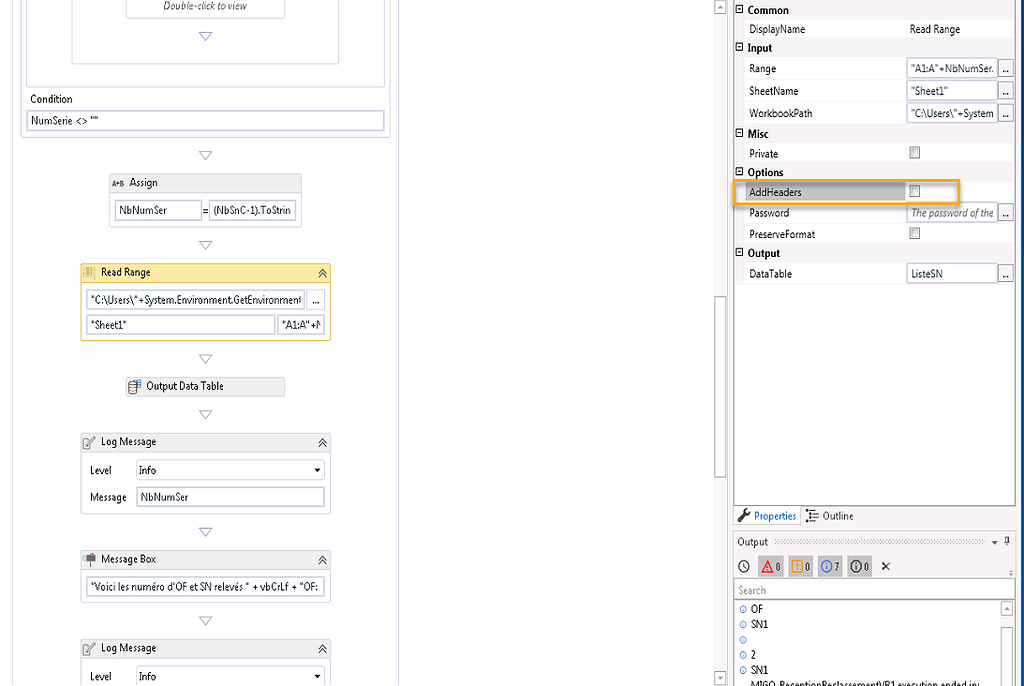Open the WorkbookPath value editor ellipsis
1024x686 pixels.
click(1005, 112)
